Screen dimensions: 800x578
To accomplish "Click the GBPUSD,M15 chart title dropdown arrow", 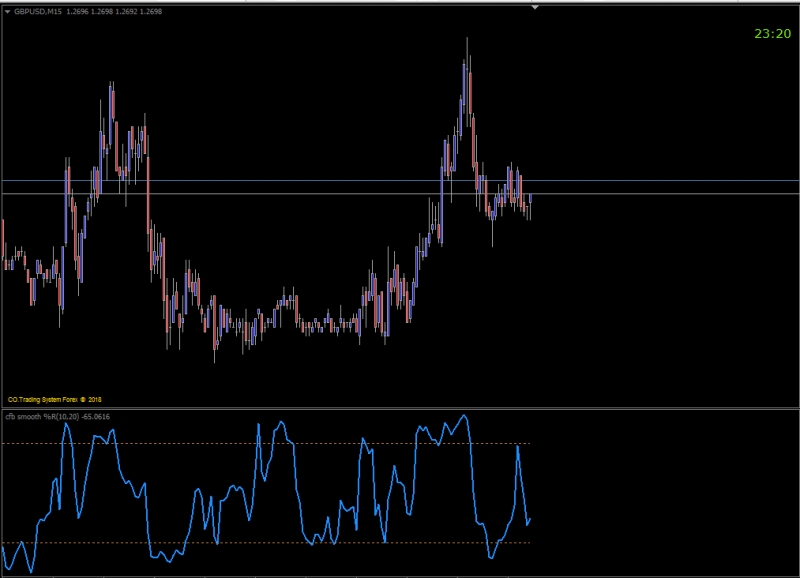I will (x=8, y=12).
